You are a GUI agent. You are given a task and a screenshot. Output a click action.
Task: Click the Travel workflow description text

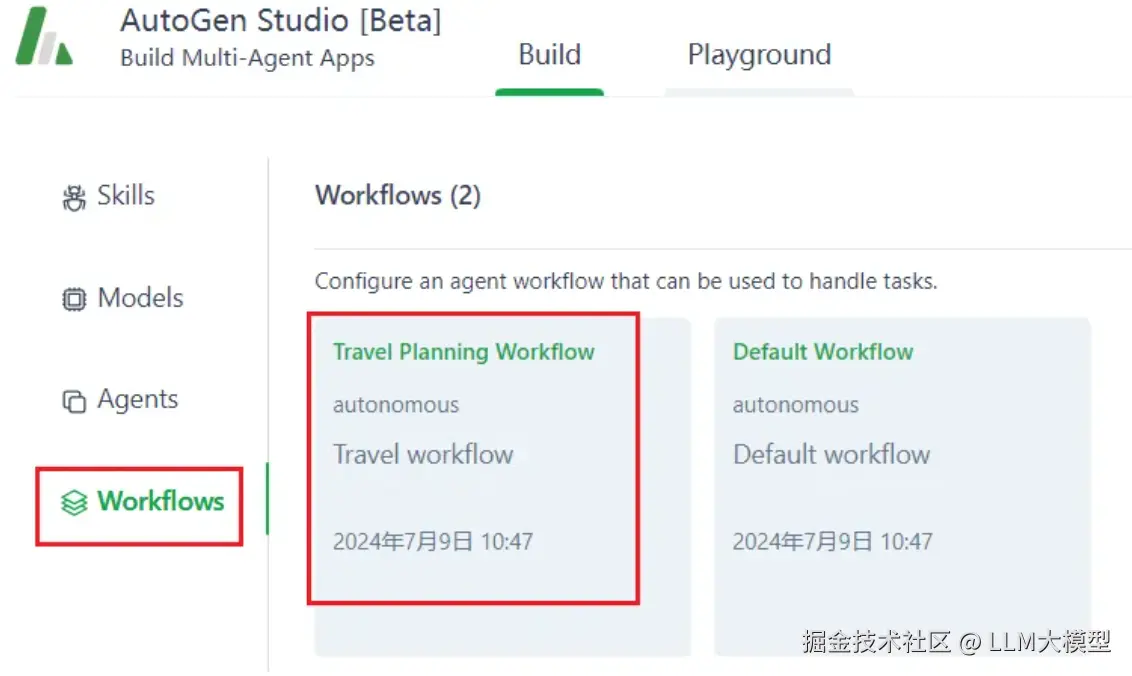coord(423,455)
